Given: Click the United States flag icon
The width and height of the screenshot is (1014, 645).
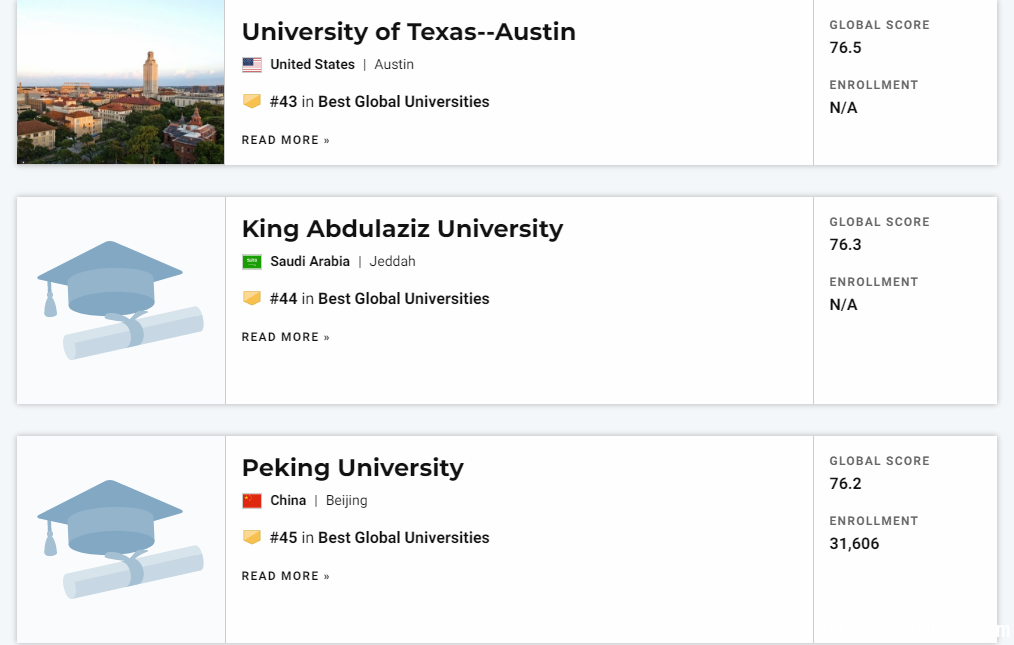Looking at the screenshot, I should tap(252, 65).
